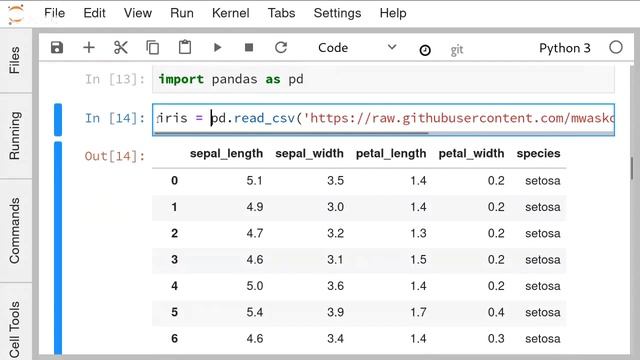Paste the cell with the clipboard icon

[185, 47]
